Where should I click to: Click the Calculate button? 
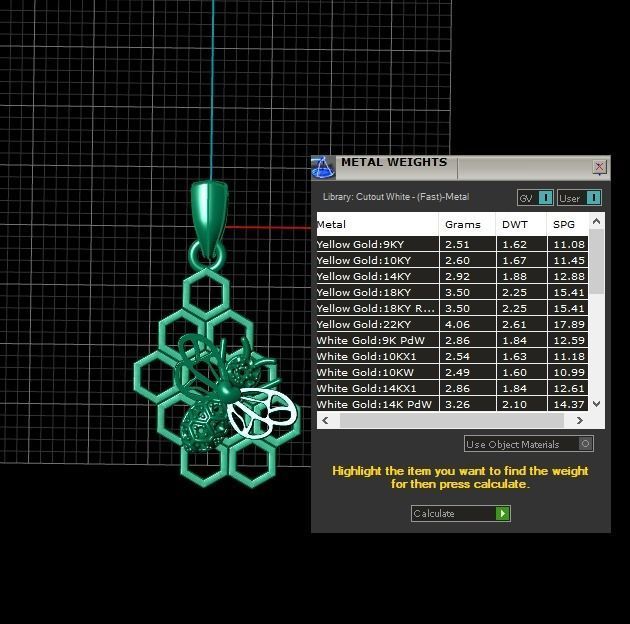tap(460, 514)
